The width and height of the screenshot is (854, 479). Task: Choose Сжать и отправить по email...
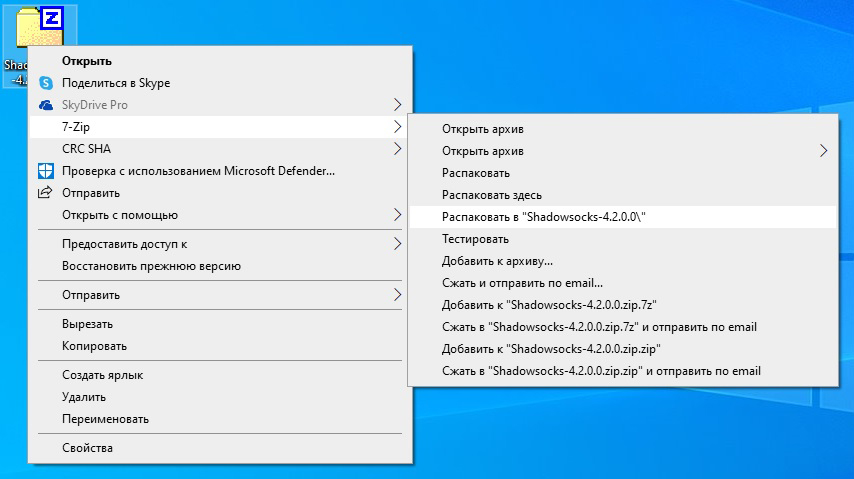pos(623,283)
